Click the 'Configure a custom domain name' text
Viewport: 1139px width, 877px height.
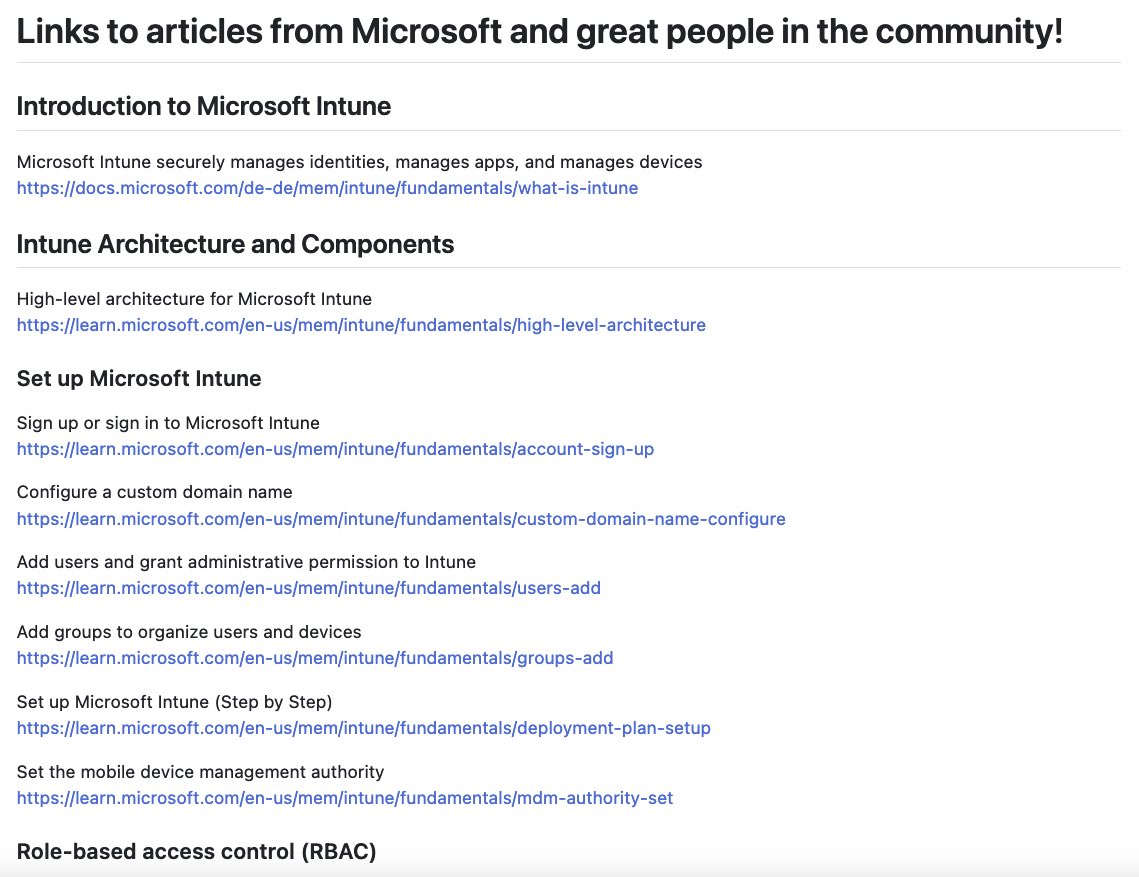(154, 492)
